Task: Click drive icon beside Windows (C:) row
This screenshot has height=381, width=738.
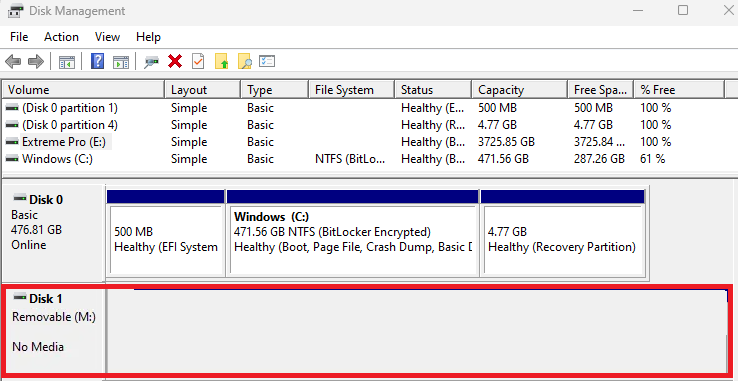Action: pyautogui.click(x=12, y=159)
